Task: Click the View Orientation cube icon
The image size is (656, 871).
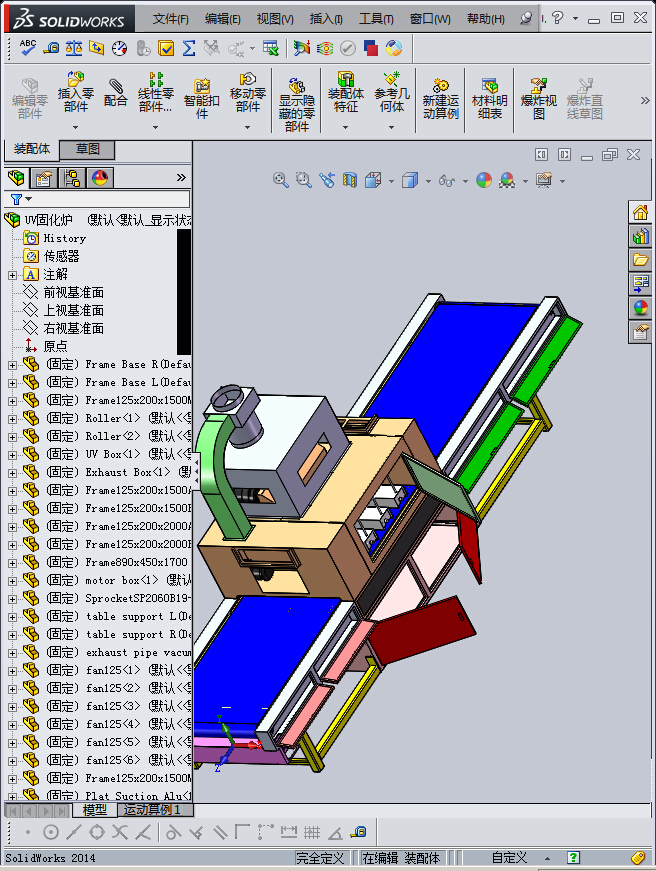Action: click(373, 180)
